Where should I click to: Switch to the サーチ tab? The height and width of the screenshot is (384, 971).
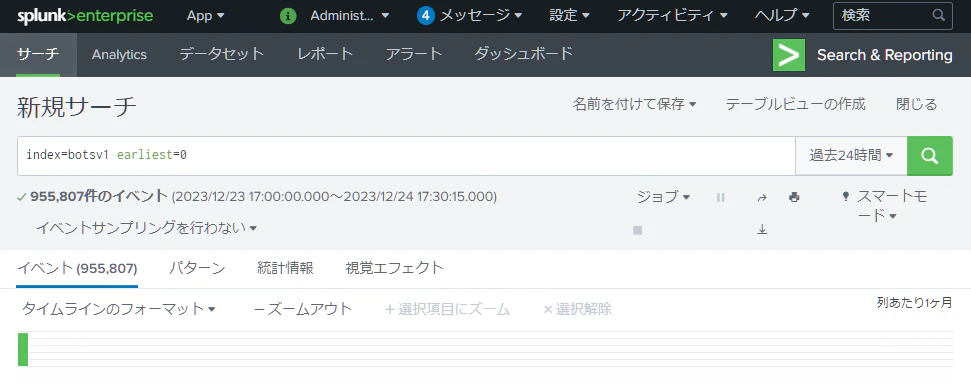[x=38, y=55]
